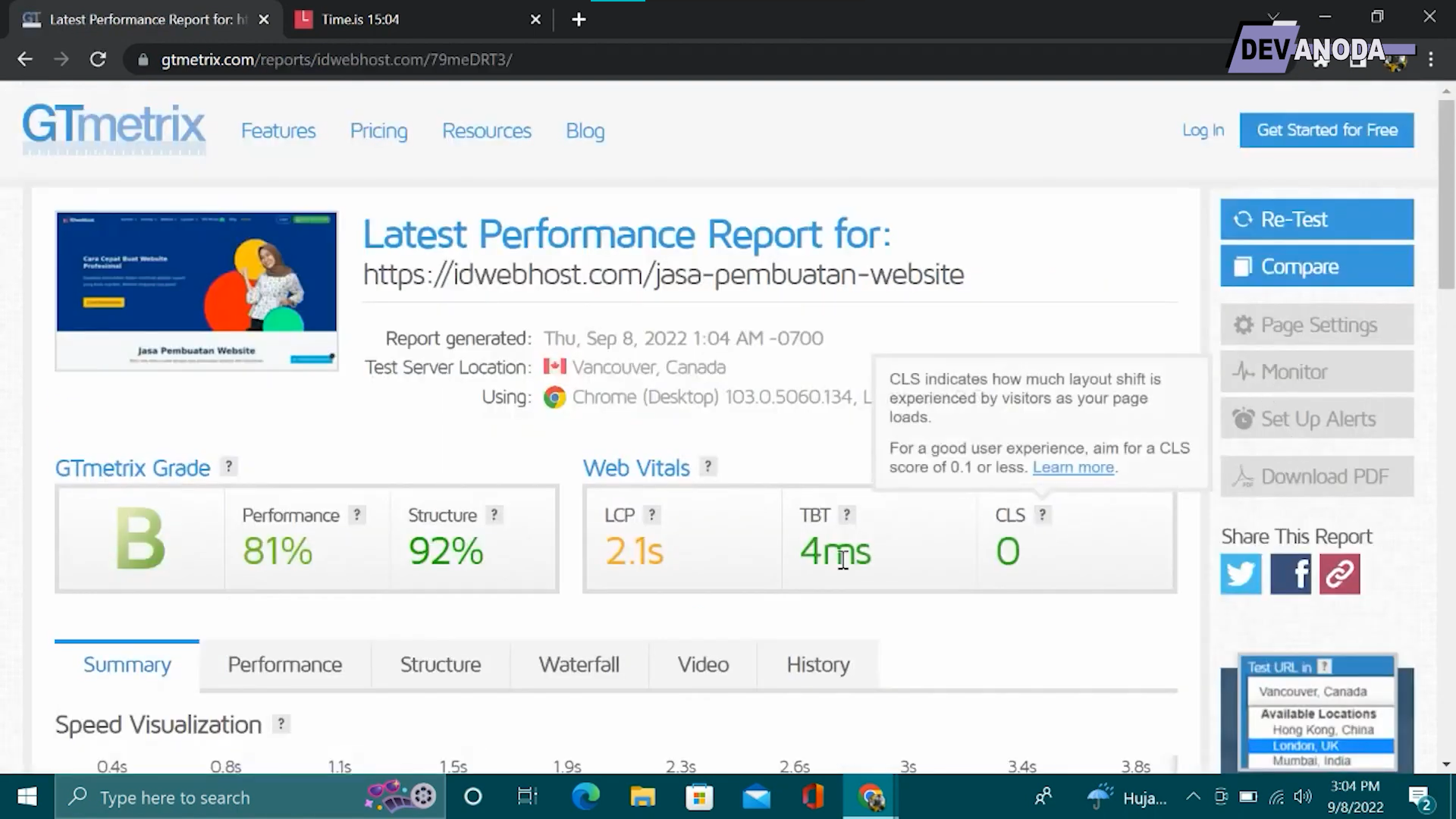Screen dimensions: 1456x819
Task: Switch to the Structure tab
Action: pos(441,665)
